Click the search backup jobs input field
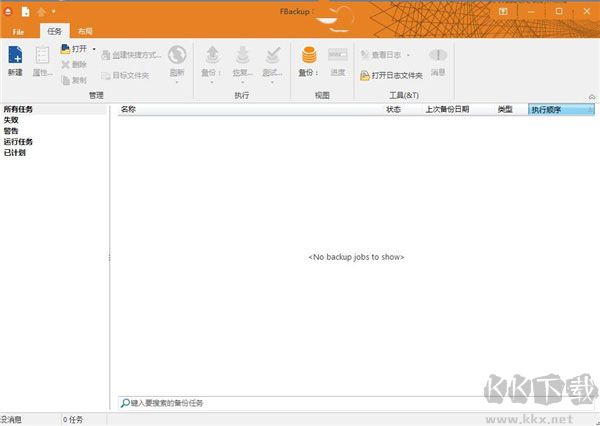600x426 pixels. coord(356,403)
